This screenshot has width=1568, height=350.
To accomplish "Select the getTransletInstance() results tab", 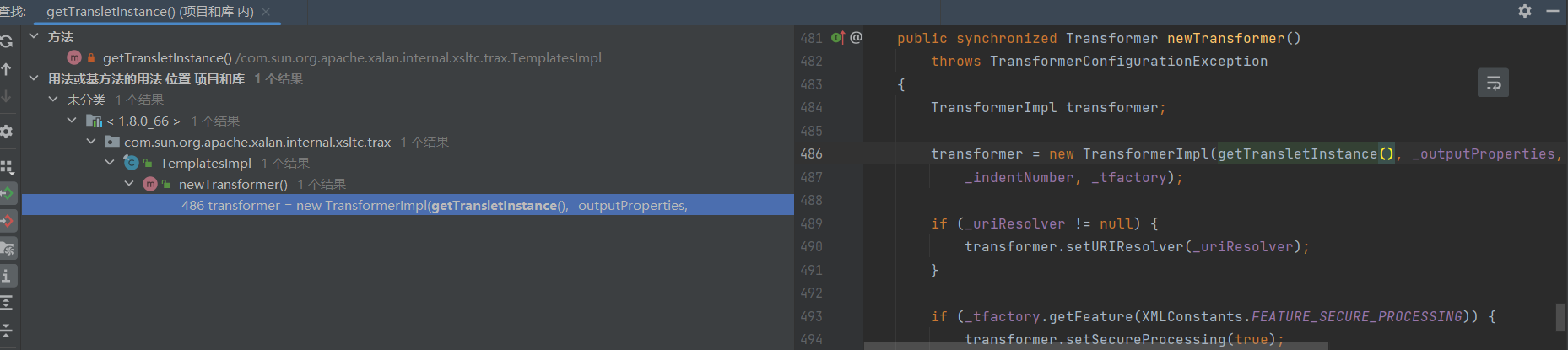I will point(150,12).
